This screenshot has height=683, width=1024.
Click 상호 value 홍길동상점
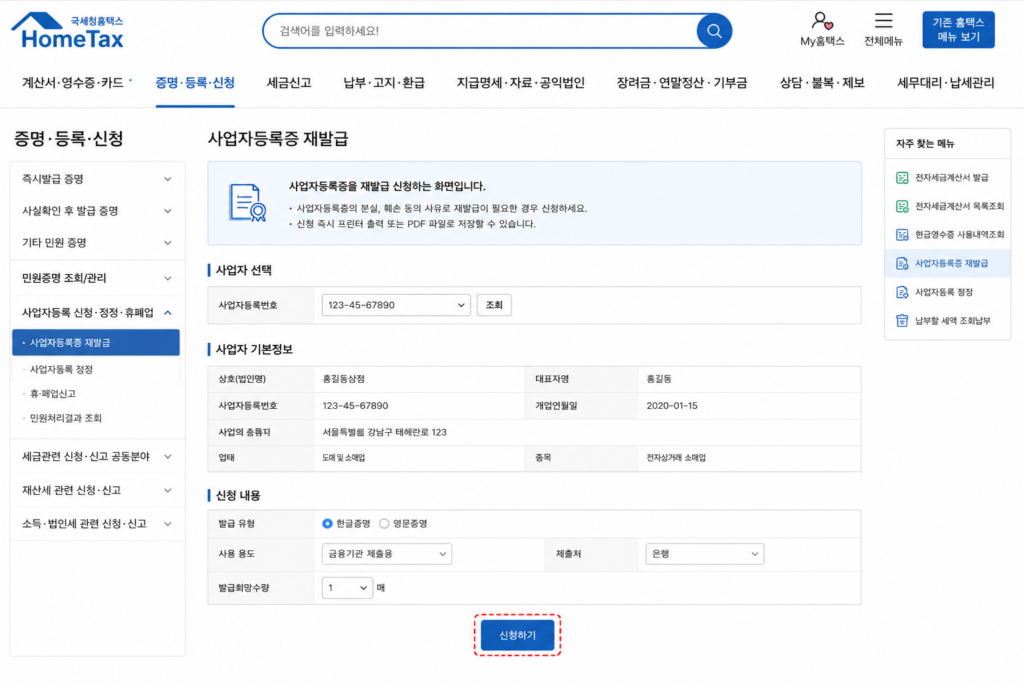point(344,379)
